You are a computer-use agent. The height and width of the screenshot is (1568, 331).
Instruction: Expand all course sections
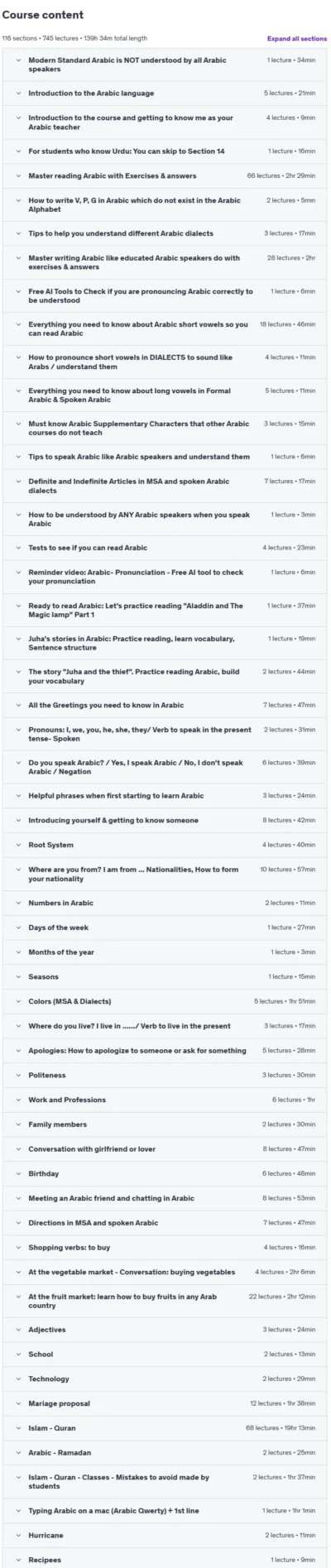[x=296, y=38]
